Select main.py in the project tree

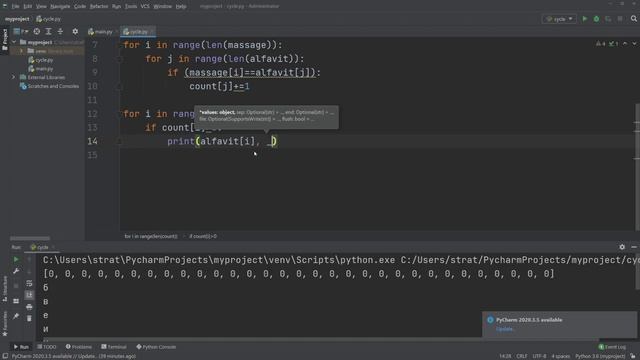coord(41,69)
